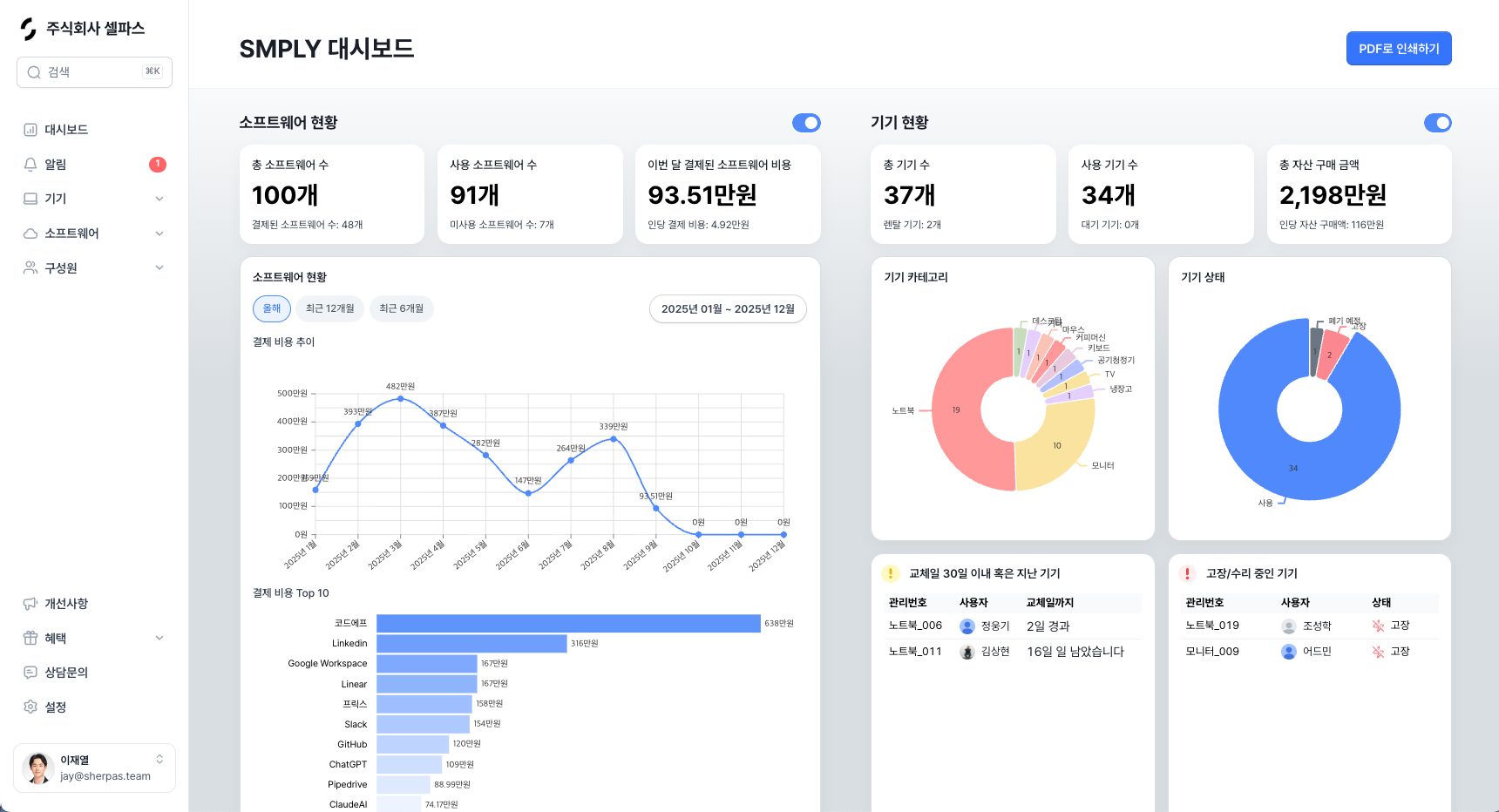Click the PDF로 인쇄하기 button

coord(1399,48)
